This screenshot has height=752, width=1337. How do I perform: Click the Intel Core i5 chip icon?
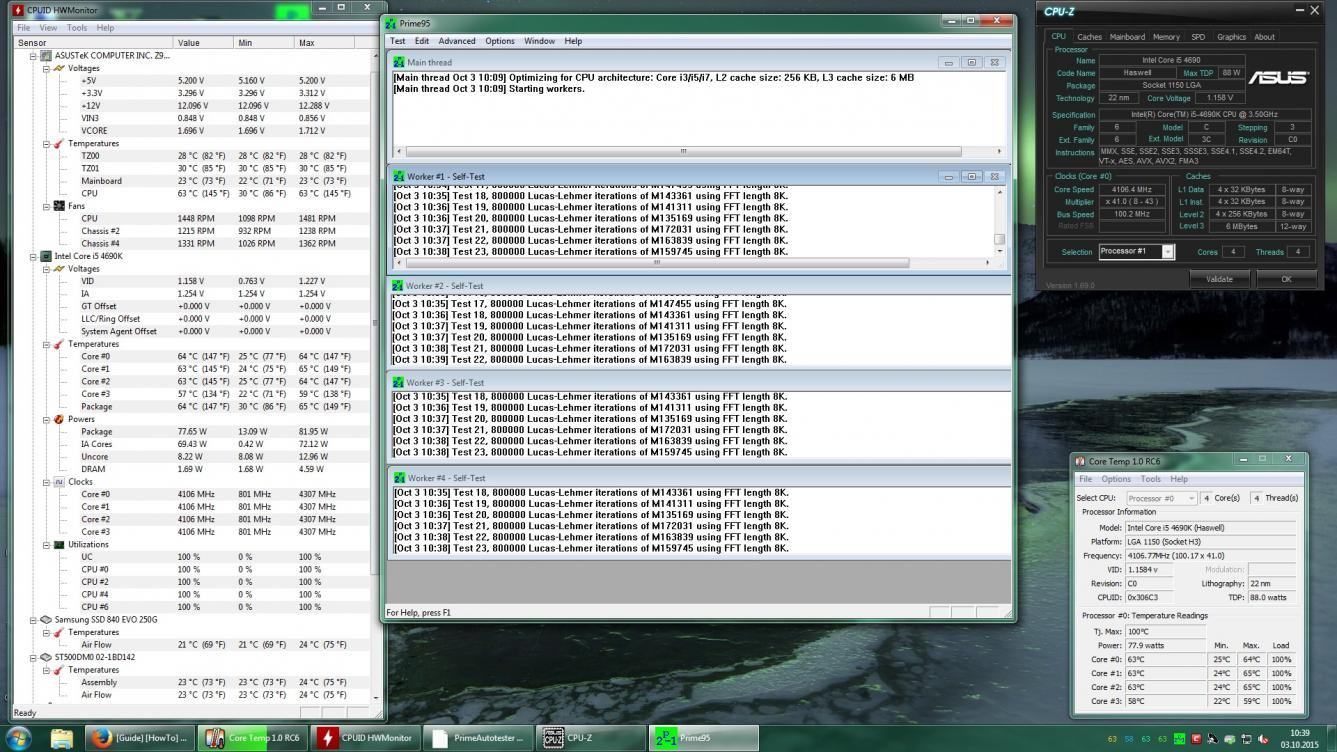pos(46,256)
